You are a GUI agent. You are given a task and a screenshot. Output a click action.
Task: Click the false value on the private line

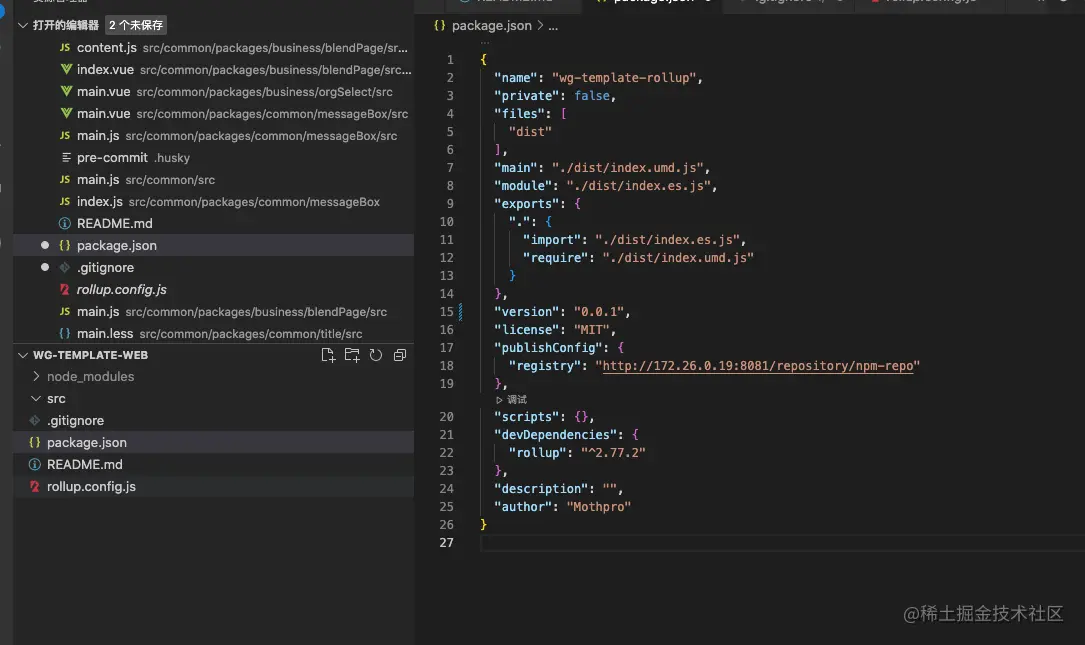click(x=592, y=96)
